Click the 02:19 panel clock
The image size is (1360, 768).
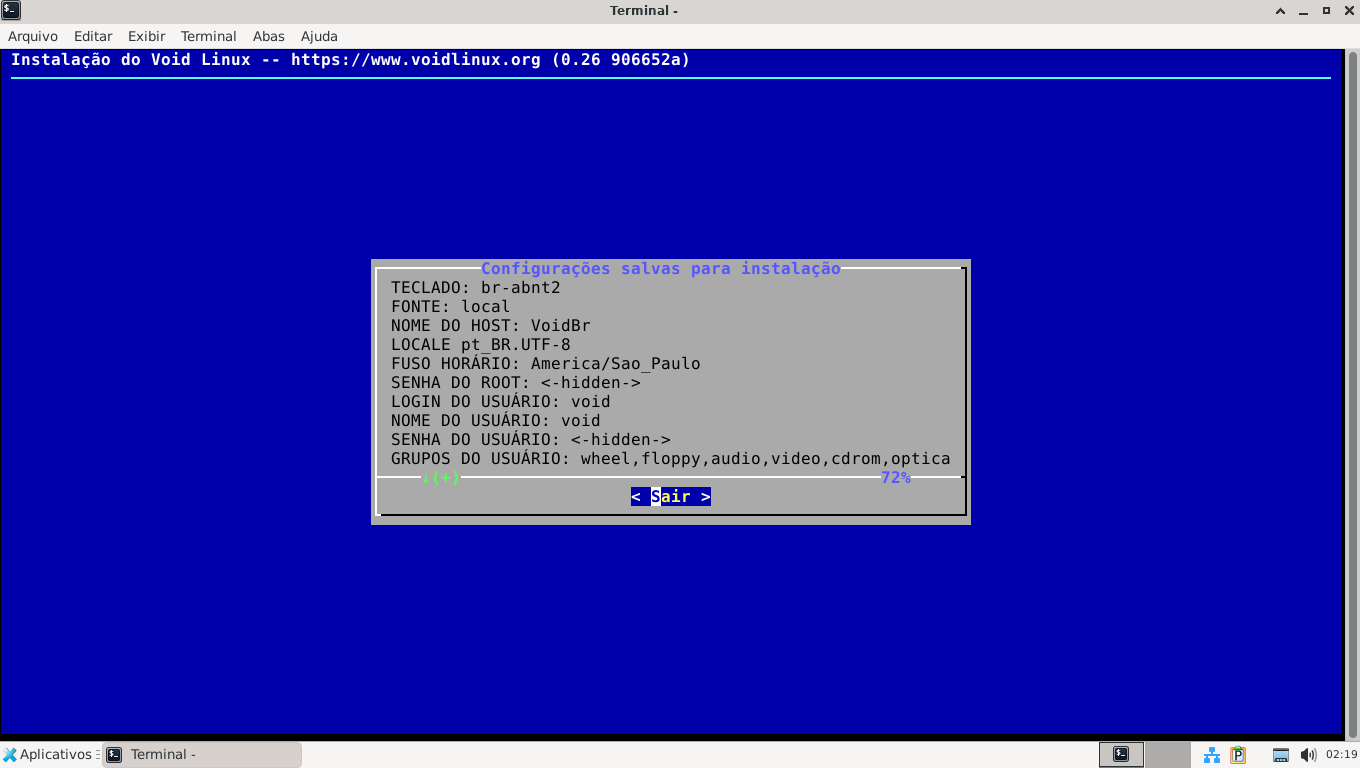tap(1341, 755)
